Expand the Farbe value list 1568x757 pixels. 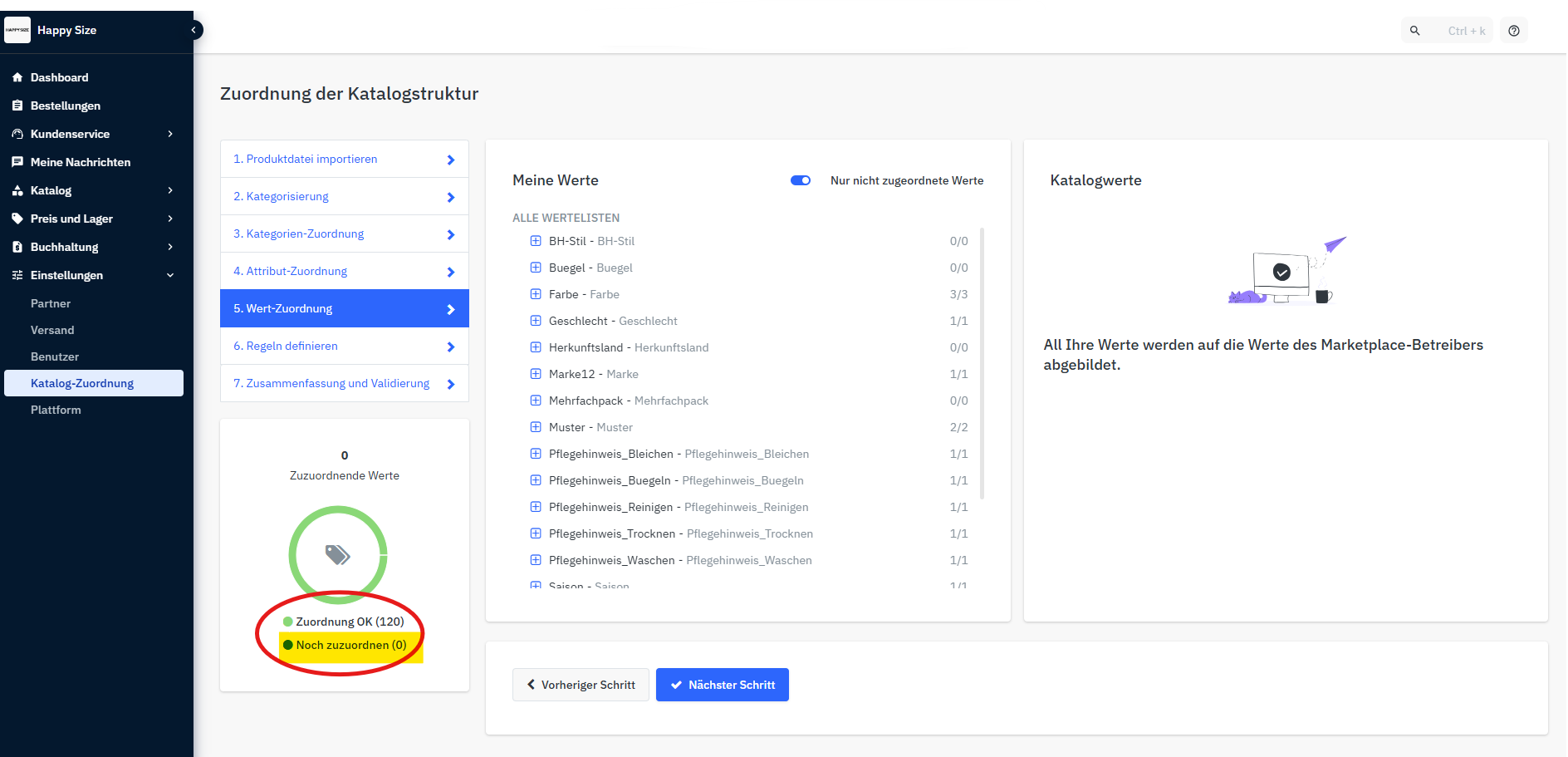tap(536, 294)
